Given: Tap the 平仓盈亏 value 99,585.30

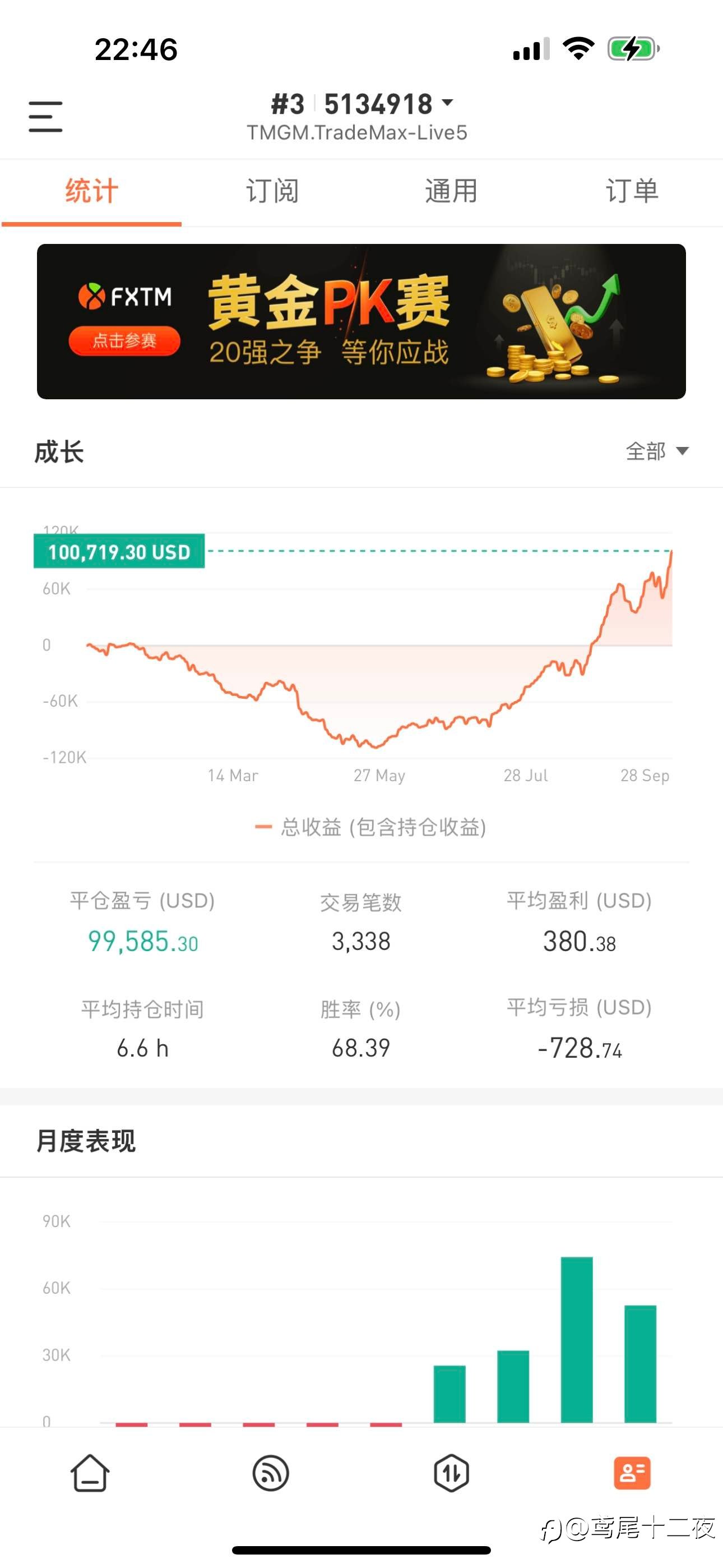Looking at the screenshot, I should click(143, 942).
